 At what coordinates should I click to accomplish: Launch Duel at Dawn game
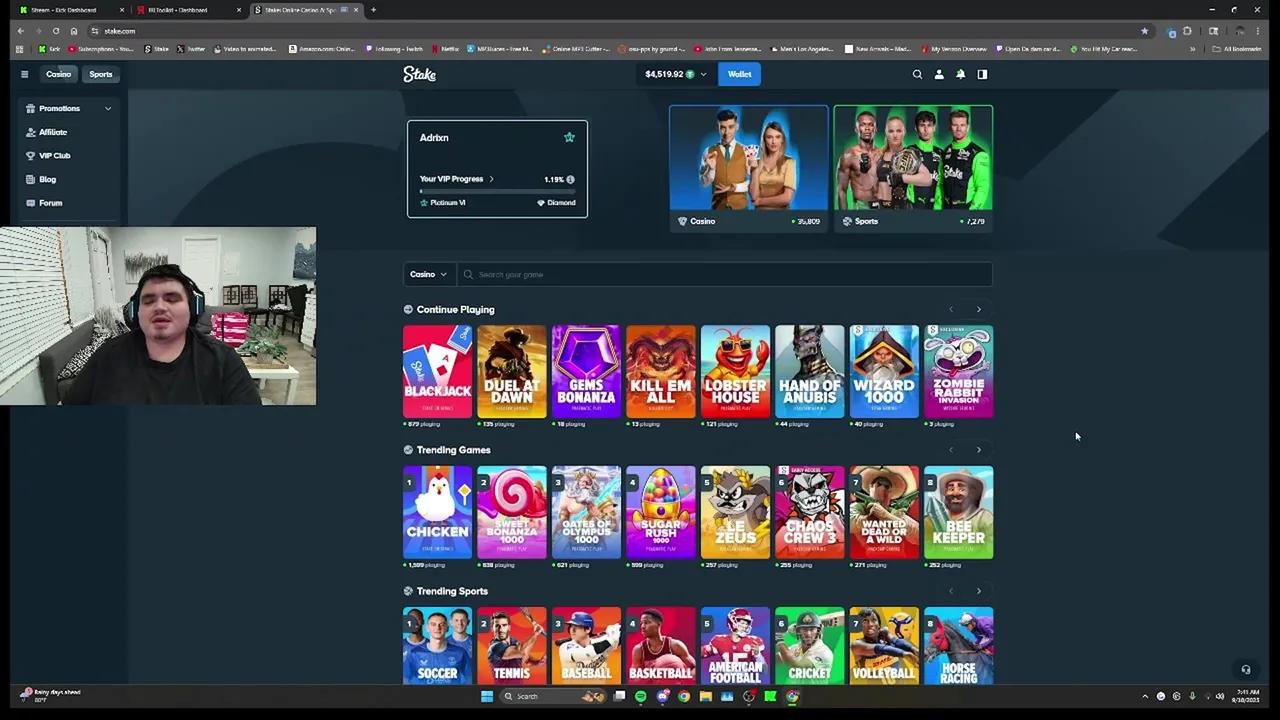click(x=512, y=371)
